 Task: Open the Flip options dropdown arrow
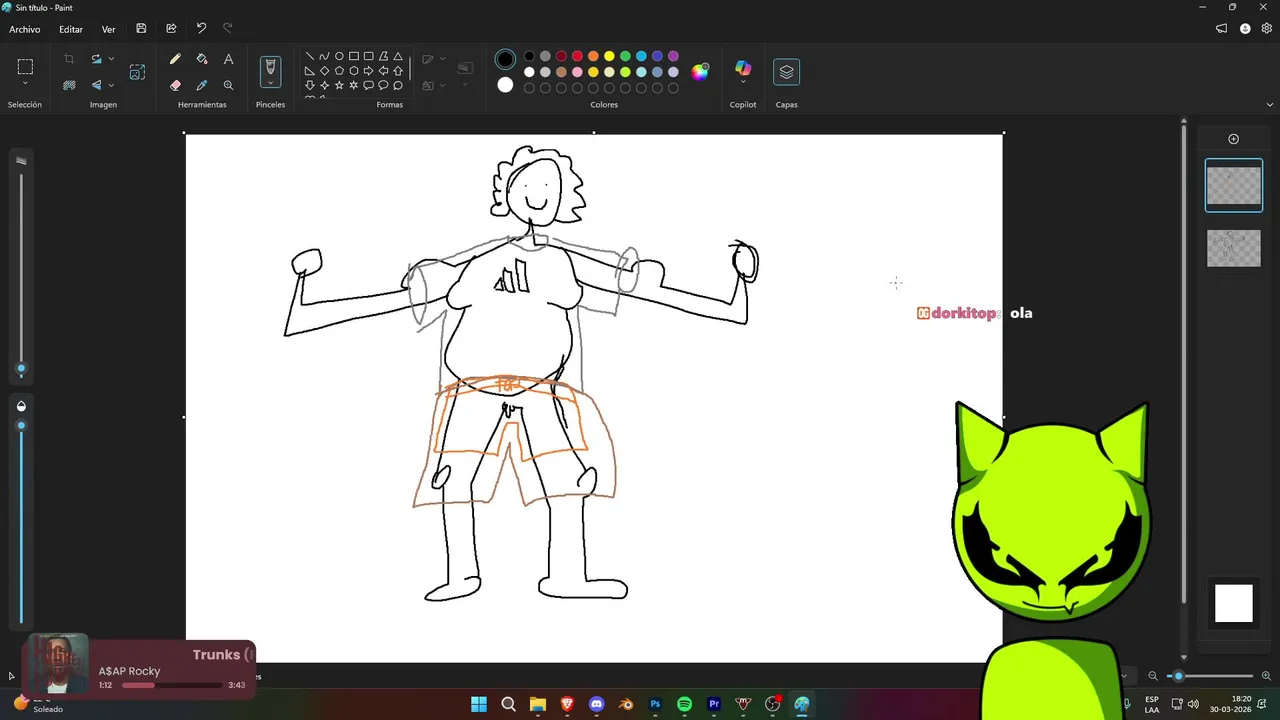[x=111, y=85]
